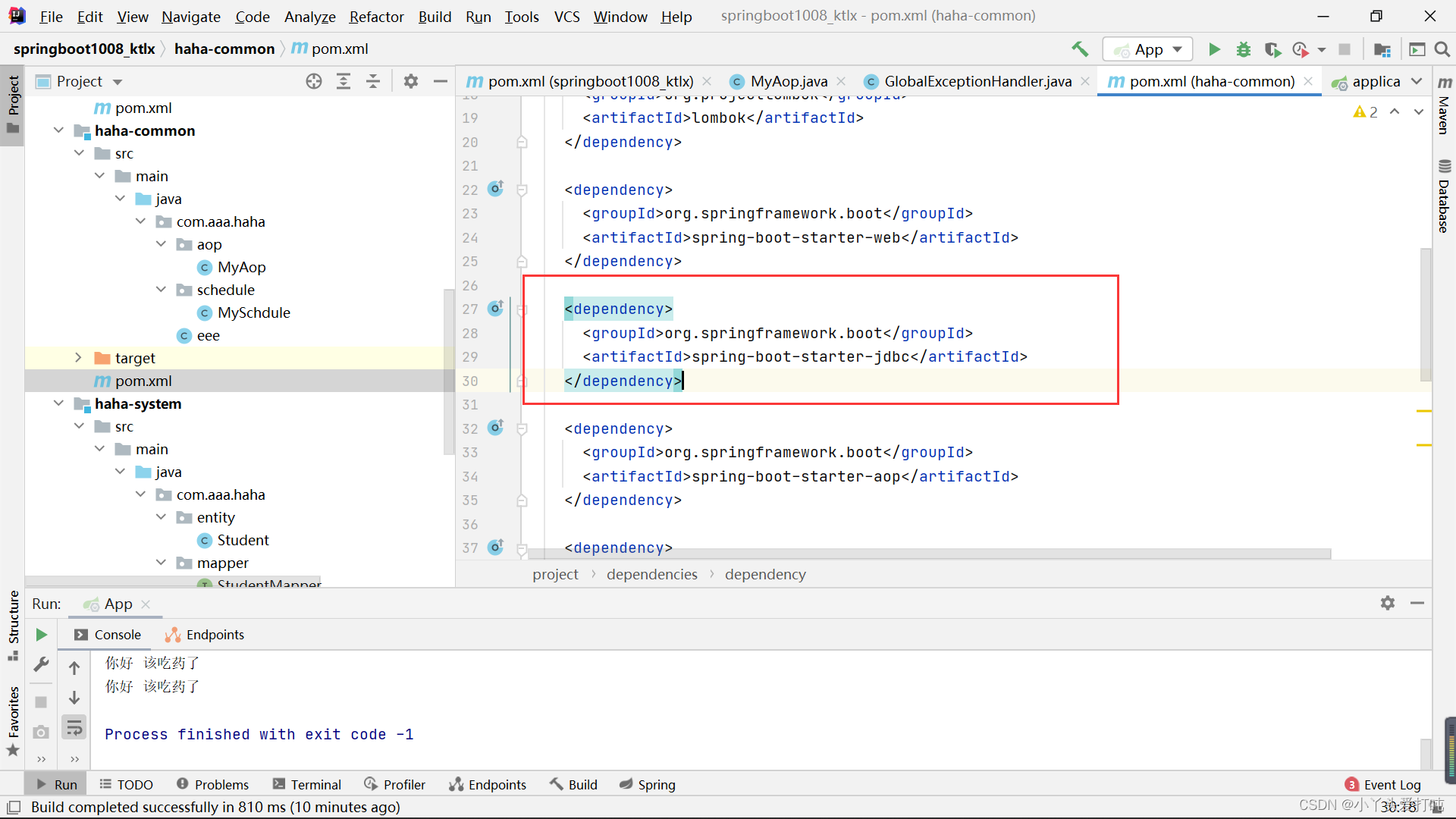Screen dimensions: 1456x819
Task: Open Project panel settings gear
Action: [411, 81]
